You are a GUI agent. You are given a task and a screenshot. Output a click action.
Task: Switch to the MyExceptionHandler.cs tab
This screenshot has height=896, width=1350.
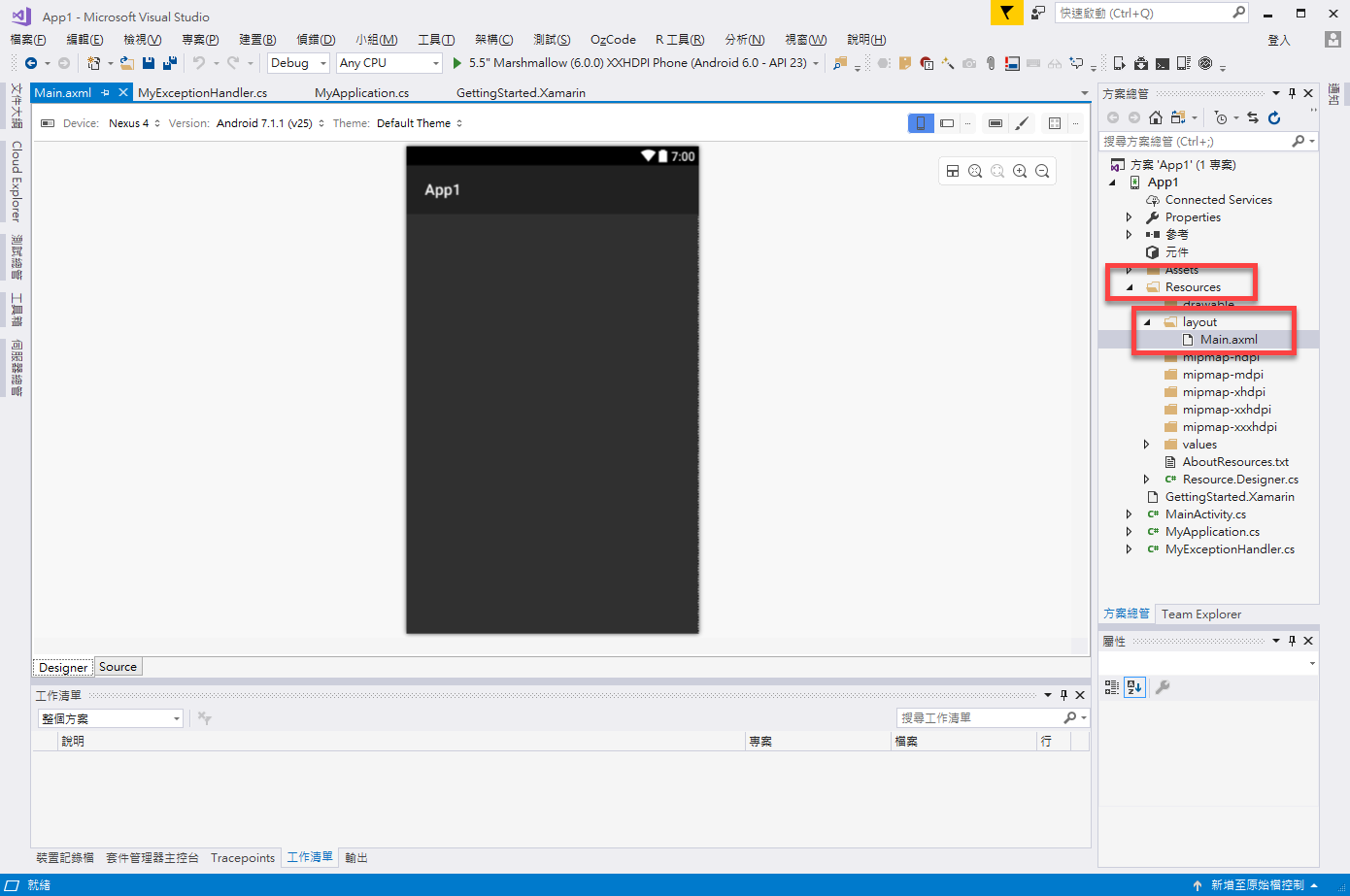click(203, 93)
